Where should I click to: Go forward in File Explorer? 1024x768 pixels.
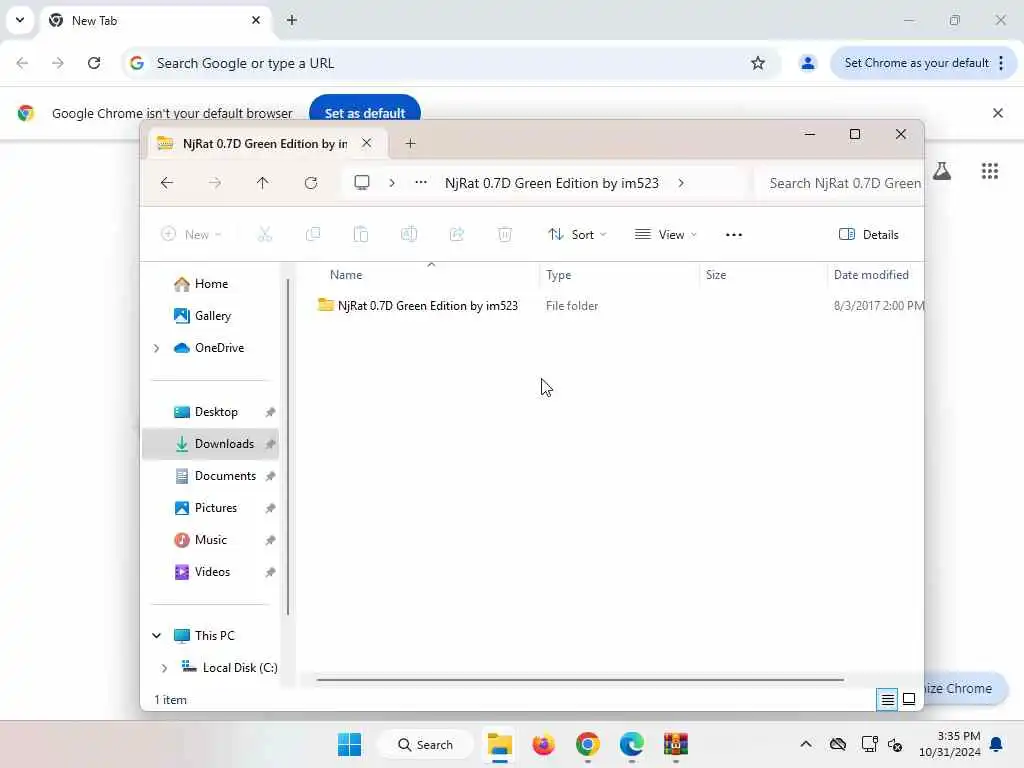(x=215, y=183)
